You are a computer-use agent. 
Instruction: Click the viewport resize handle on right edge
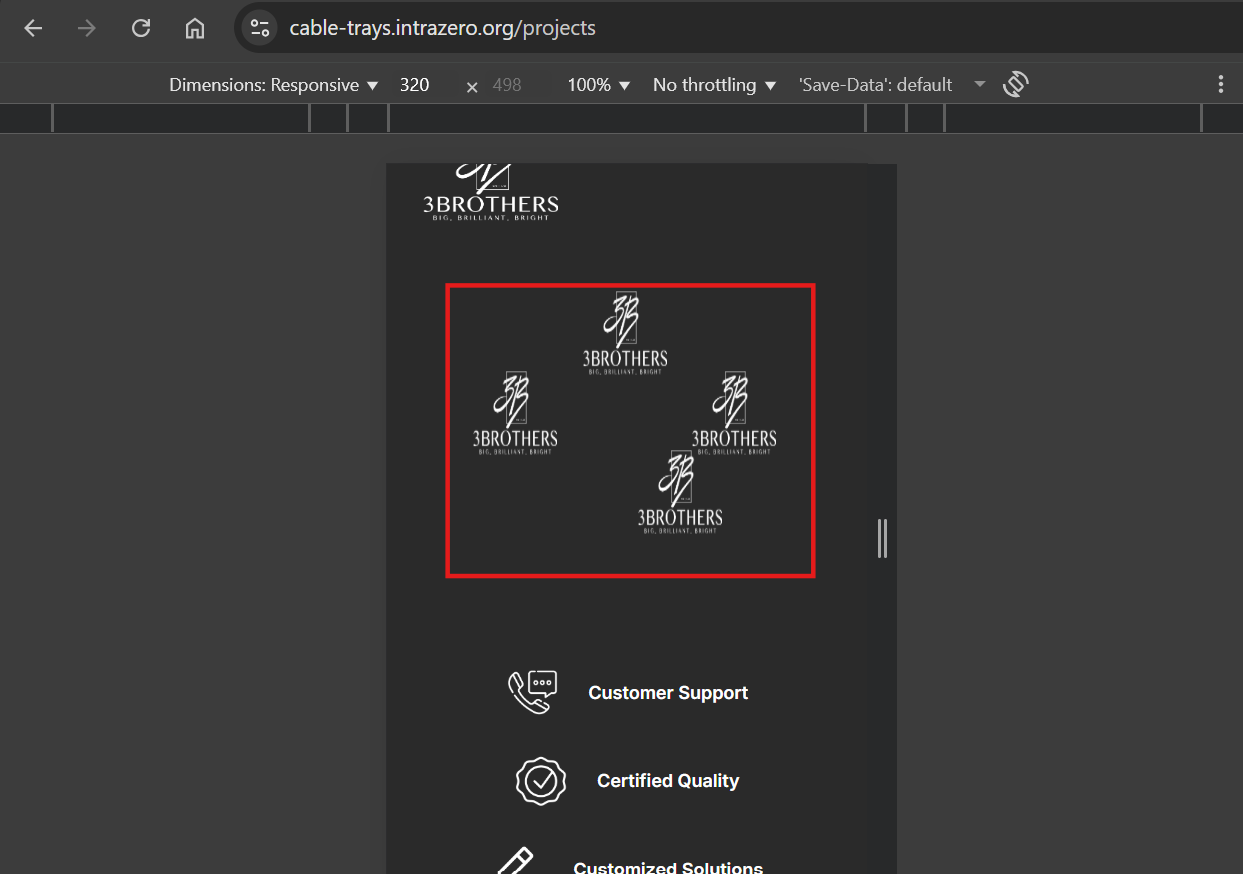tap(882, 538)
